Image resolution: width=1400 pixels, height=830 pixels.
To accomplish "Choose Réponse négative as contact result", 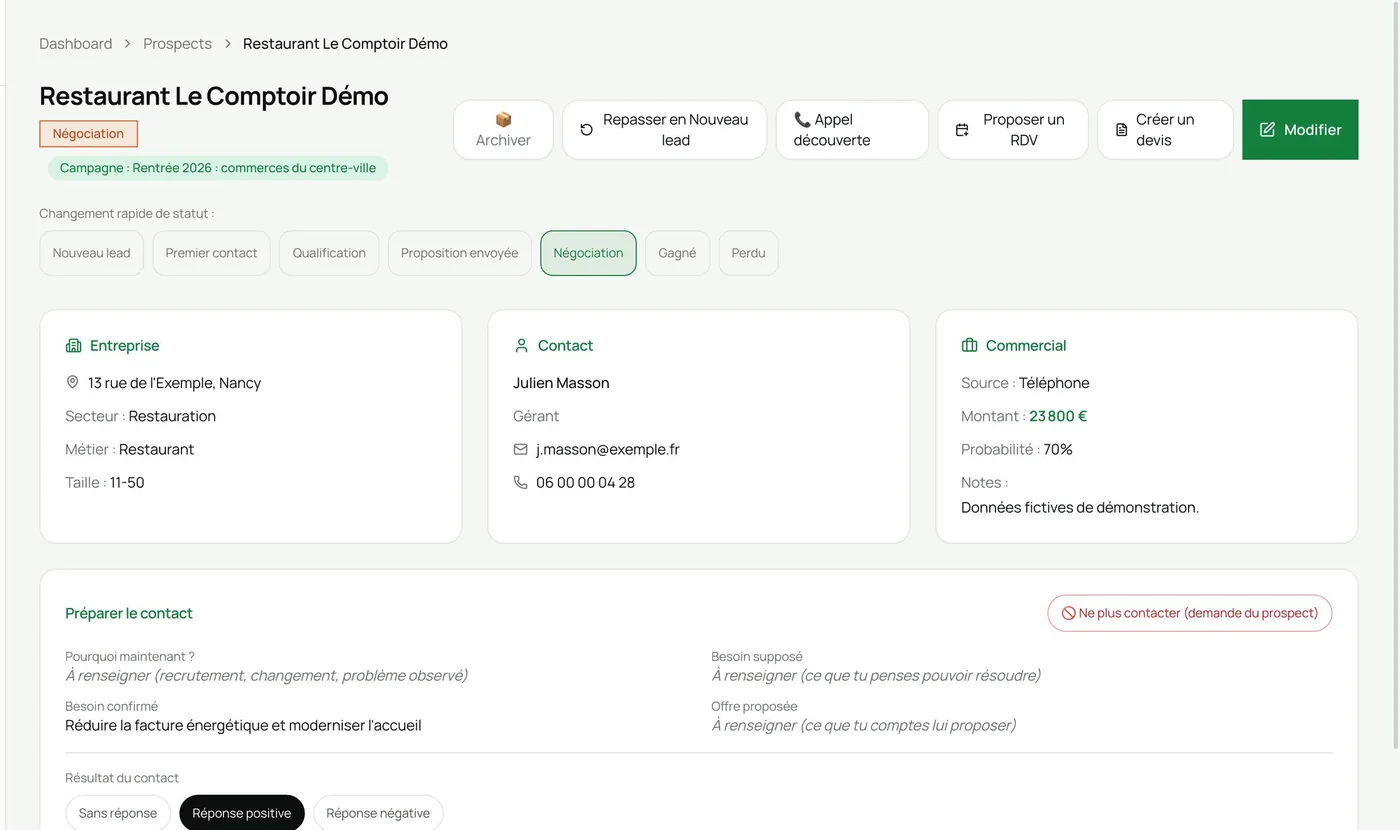I will 378,813.
